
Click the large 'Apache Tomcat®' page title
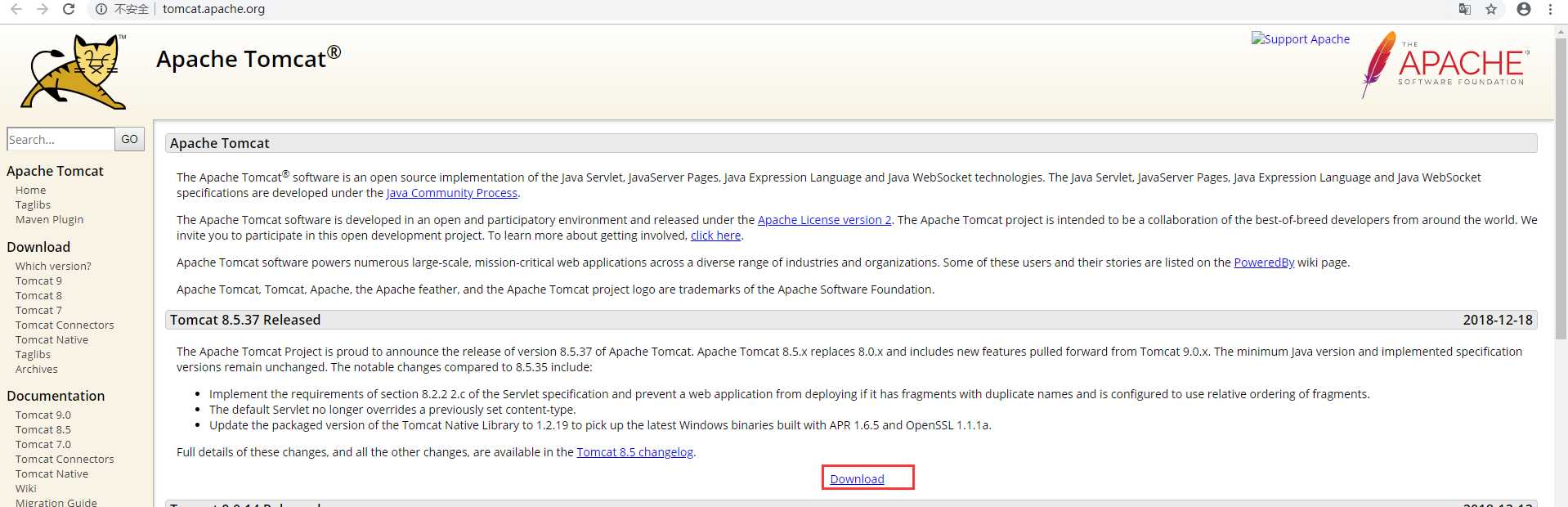click(249, 58)
